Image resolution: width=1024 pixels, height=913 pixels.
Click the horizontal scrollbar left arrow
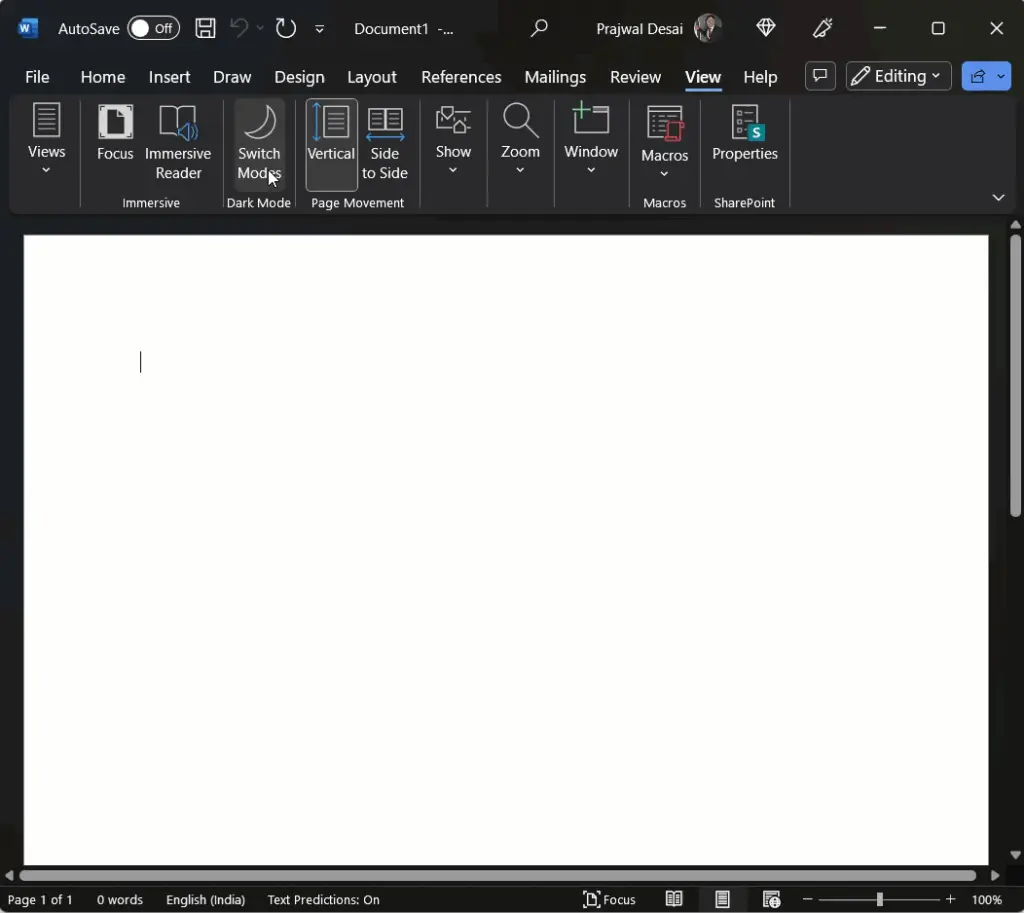(x=9, y=875)
